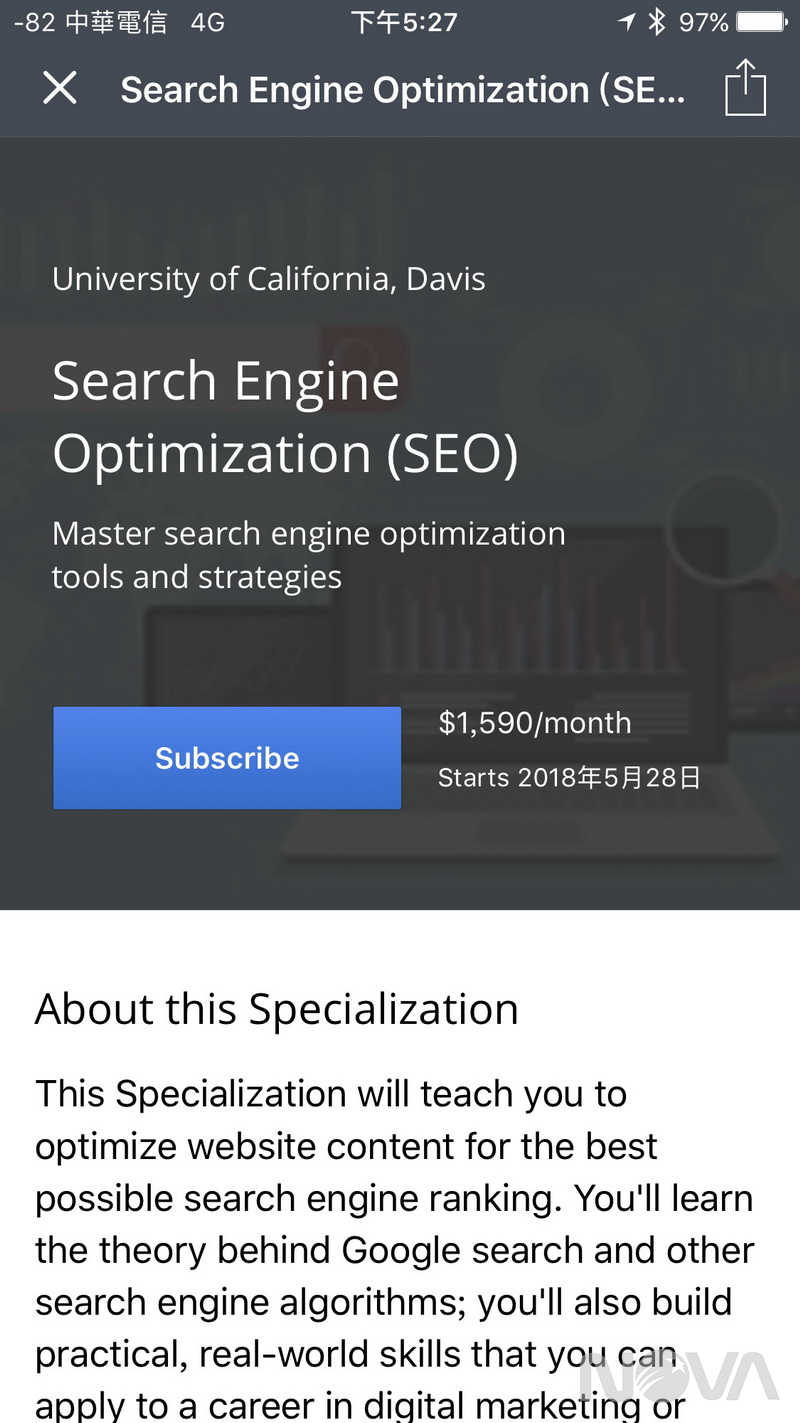
Task: Tap the course subtitle about tools and strategies
Action: [308, 555]
